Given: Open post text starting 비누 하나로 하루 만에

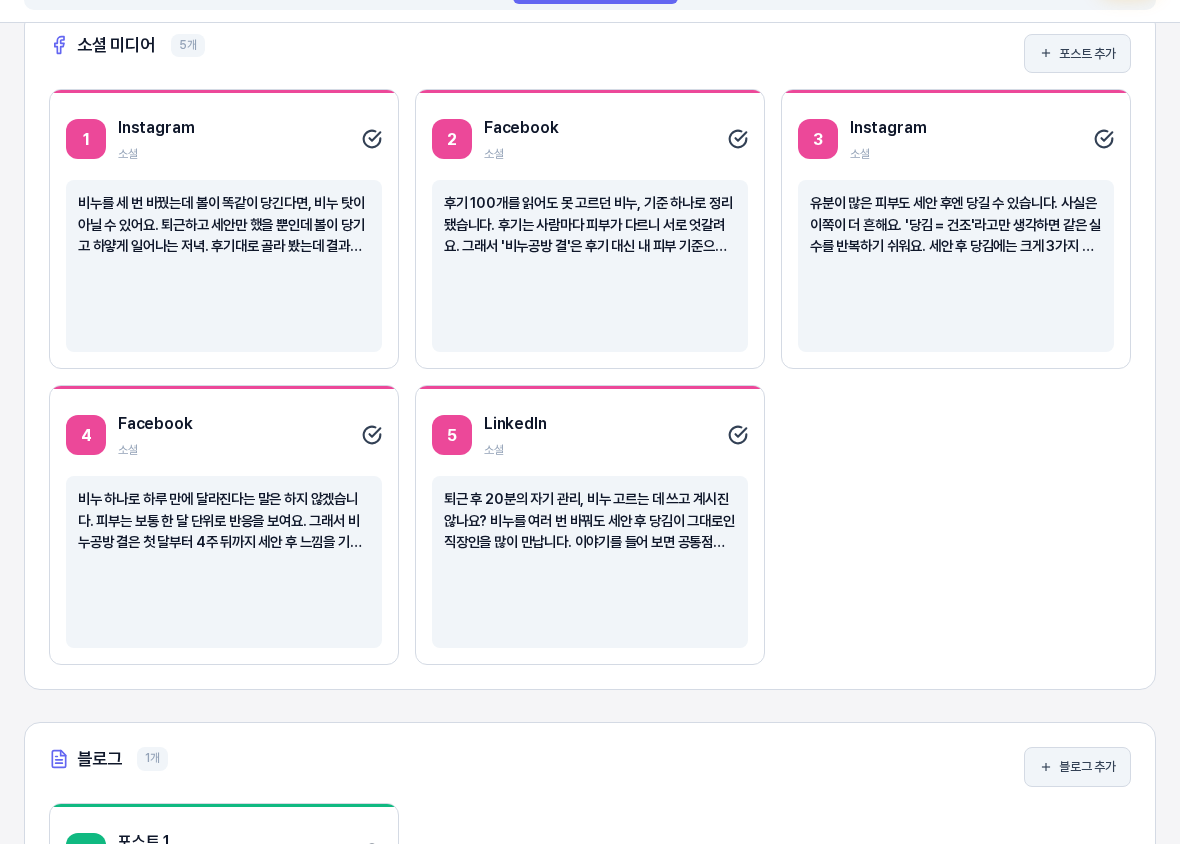Looking at the screenshot, I should [224, 562].
